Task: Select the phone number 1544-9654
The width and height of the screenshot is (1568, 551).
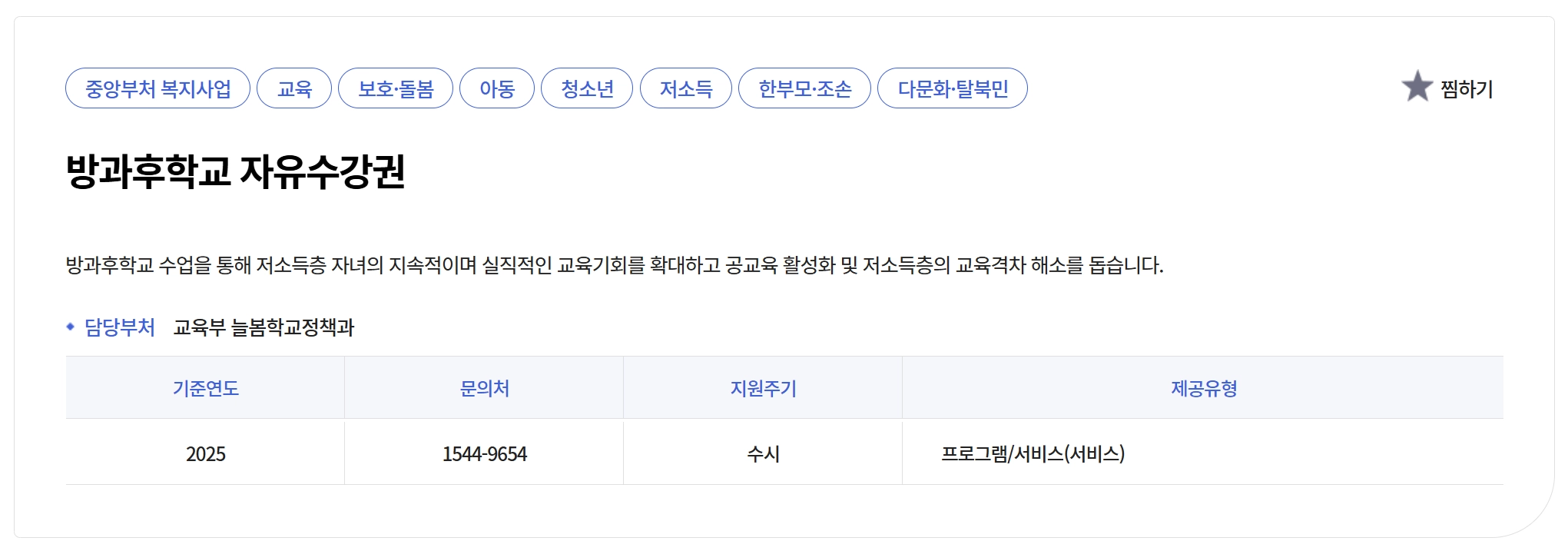Action: (484, 453)
